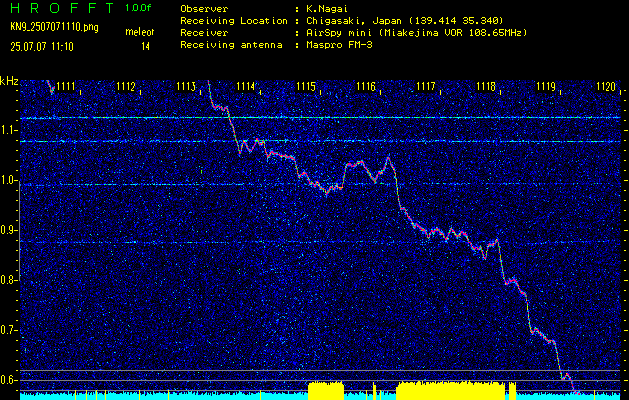Click the 1113 time marker
The width and height of the screenshot is (629, 400).
[x=186, y=86]
